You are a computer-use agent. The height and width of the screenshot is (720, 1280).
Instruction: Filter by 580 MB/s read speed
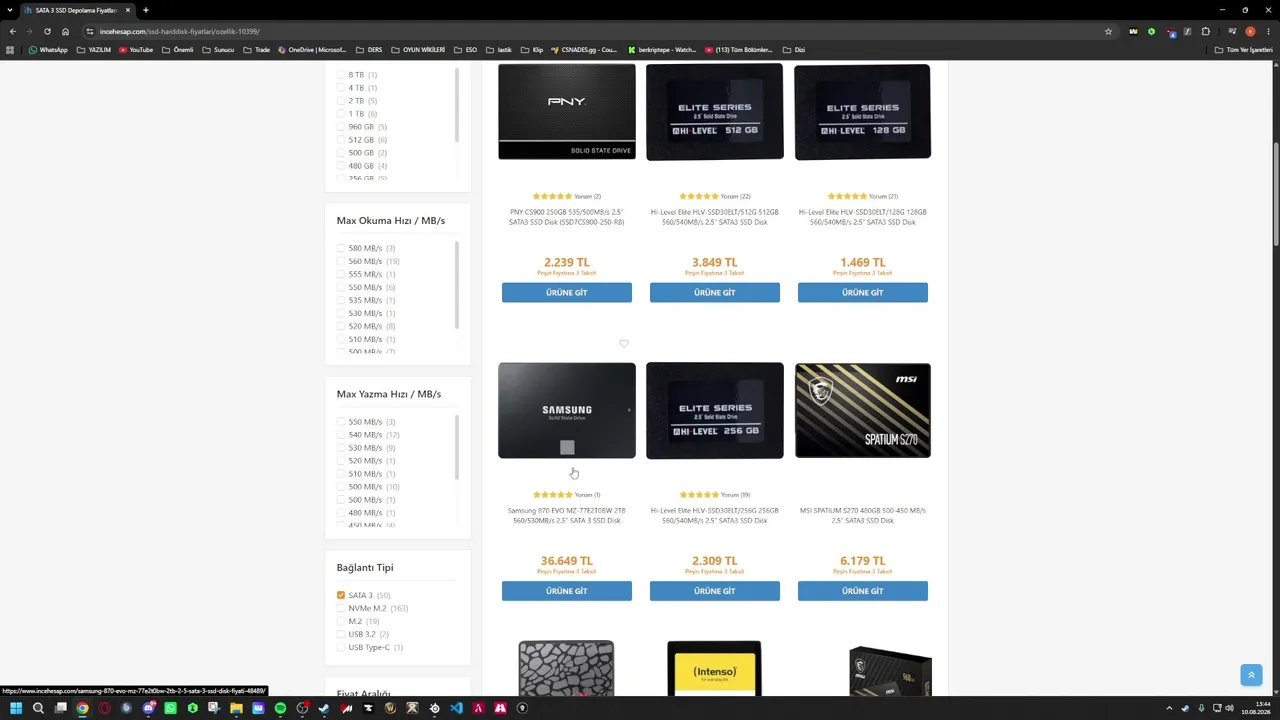pos(341,248)
